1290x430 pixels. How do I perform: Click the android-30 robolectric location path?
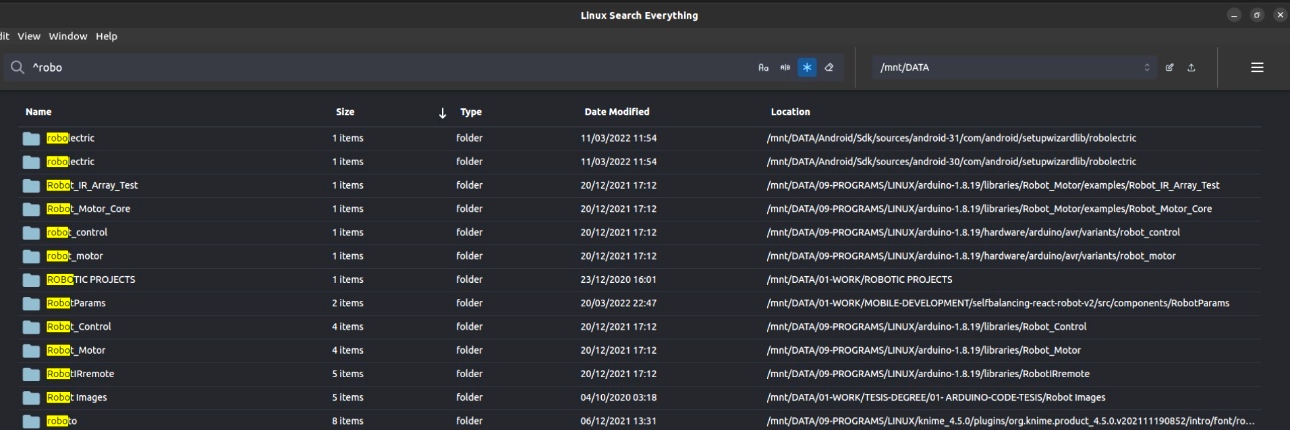point(951,161)
